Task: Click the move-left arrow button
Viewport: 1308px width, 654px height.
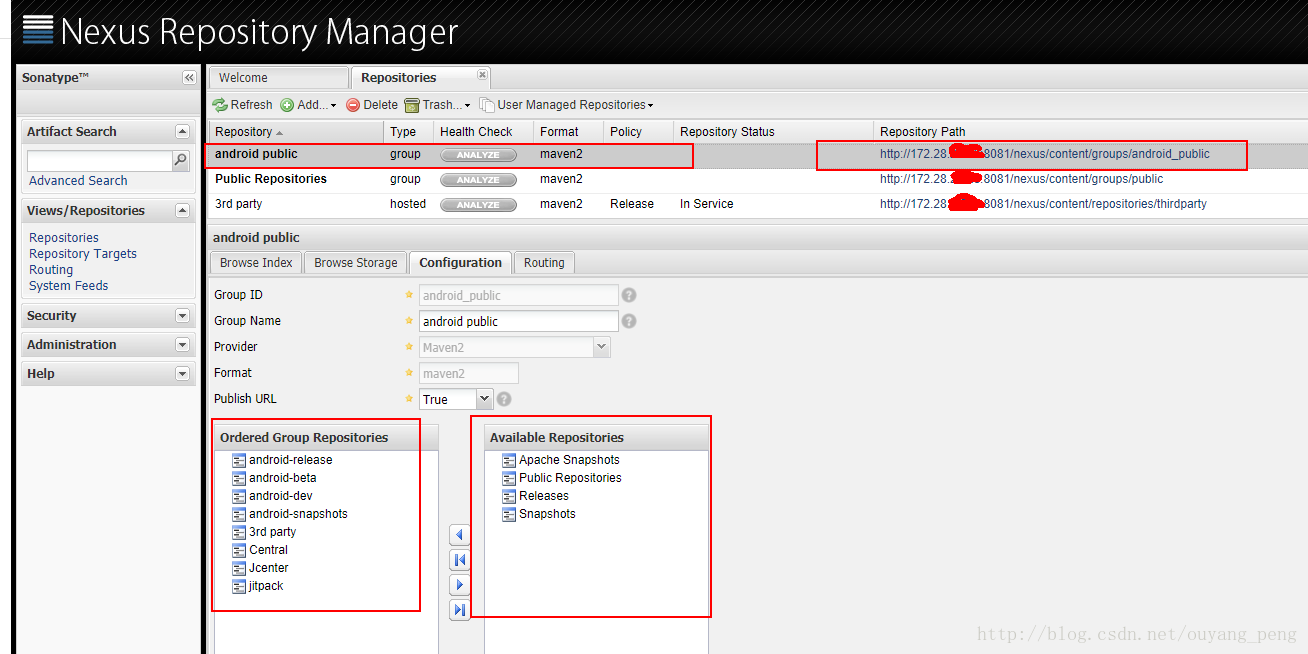Action: [460, 535]
